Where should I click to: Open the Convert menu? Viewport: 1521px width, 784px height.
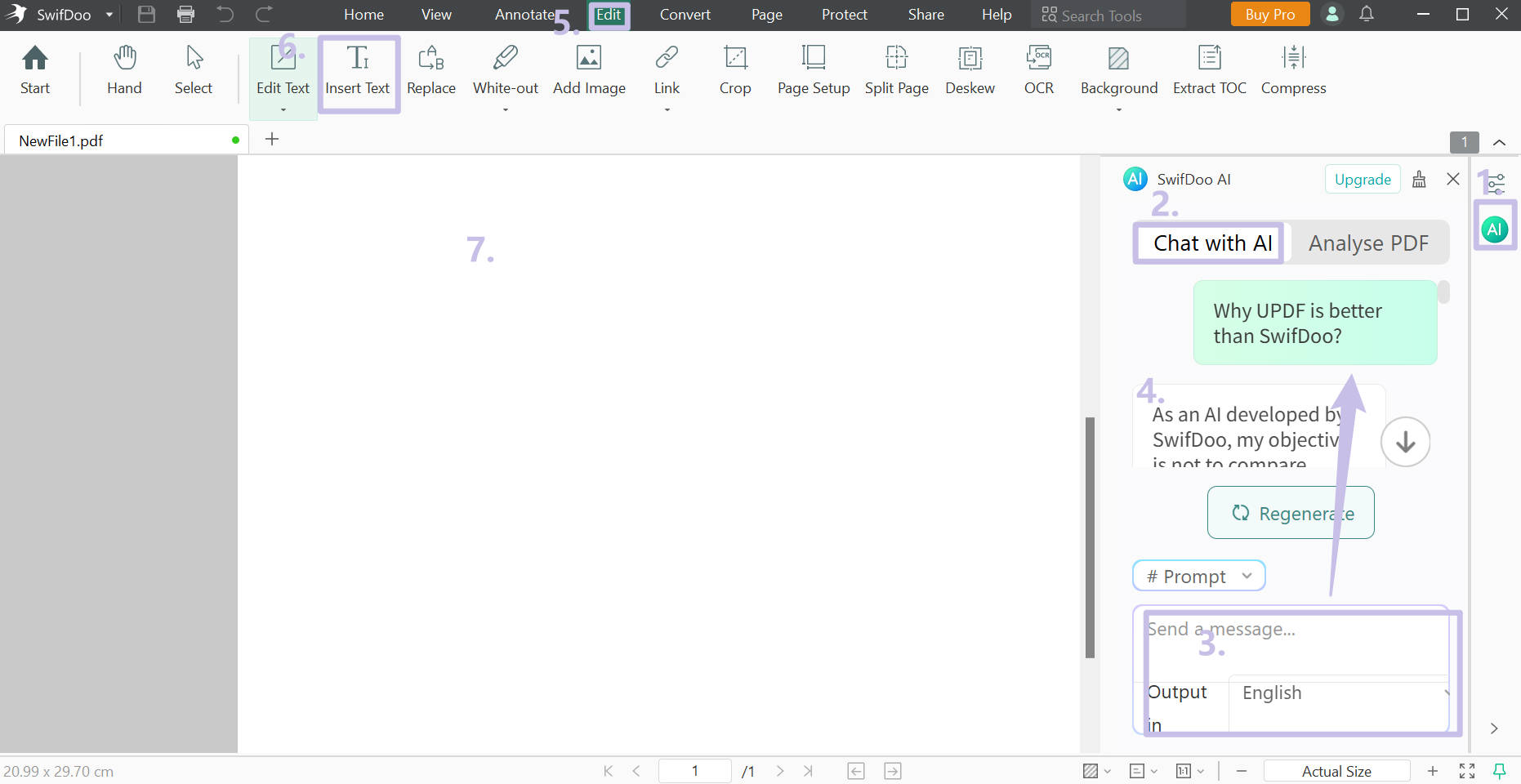[685, 14]
